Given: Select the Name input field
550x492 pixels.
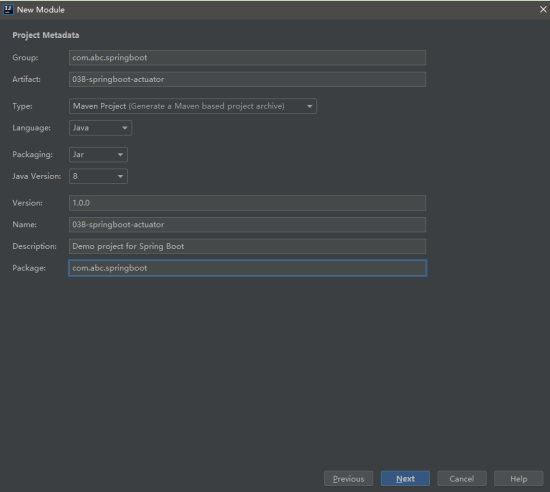Looking at the screenshot, I should (247, 224).
